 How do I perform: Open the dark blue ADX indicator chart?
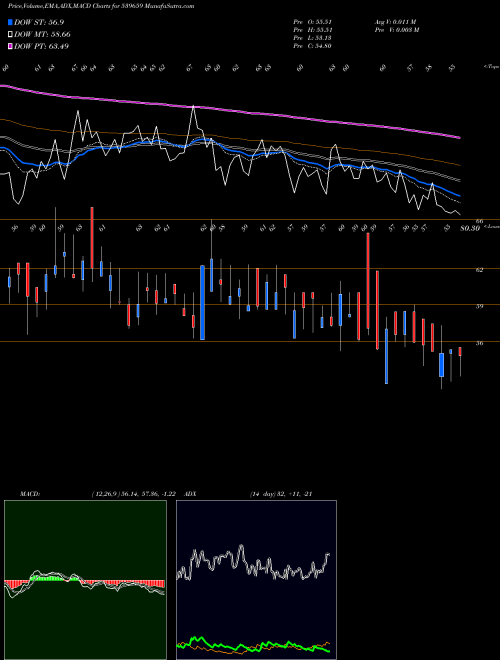coord(256,580)
